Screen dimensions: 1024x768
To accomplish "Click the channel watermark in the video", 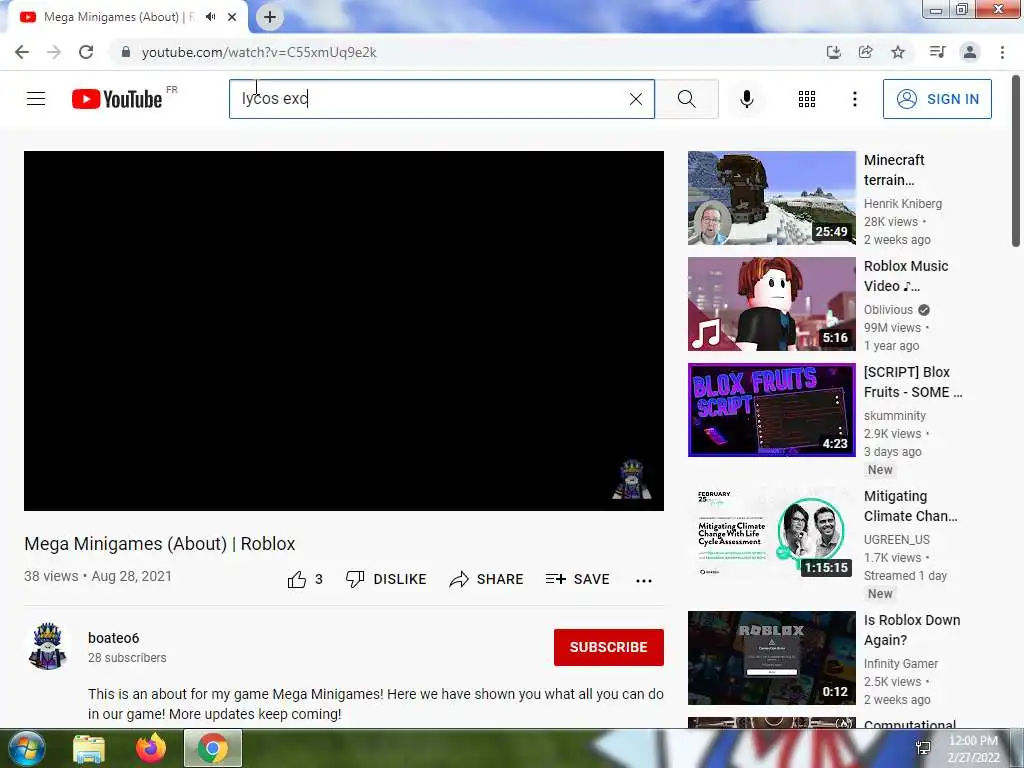I will click(x=632, y=479).
